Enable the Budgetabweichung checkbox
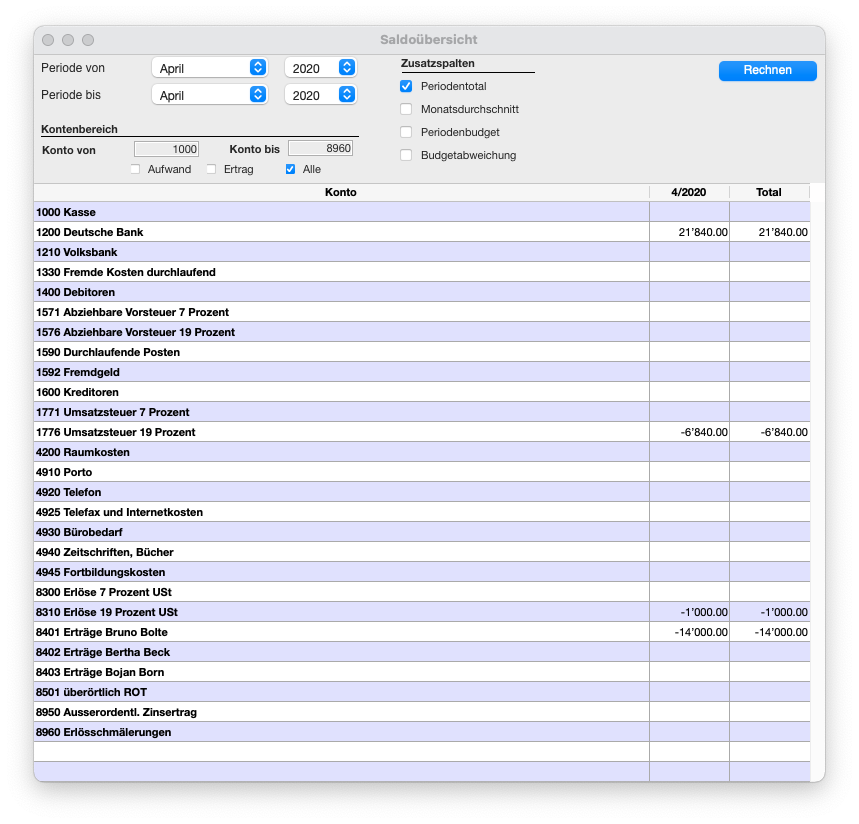 pyautogui.click(x=406, y=155)
